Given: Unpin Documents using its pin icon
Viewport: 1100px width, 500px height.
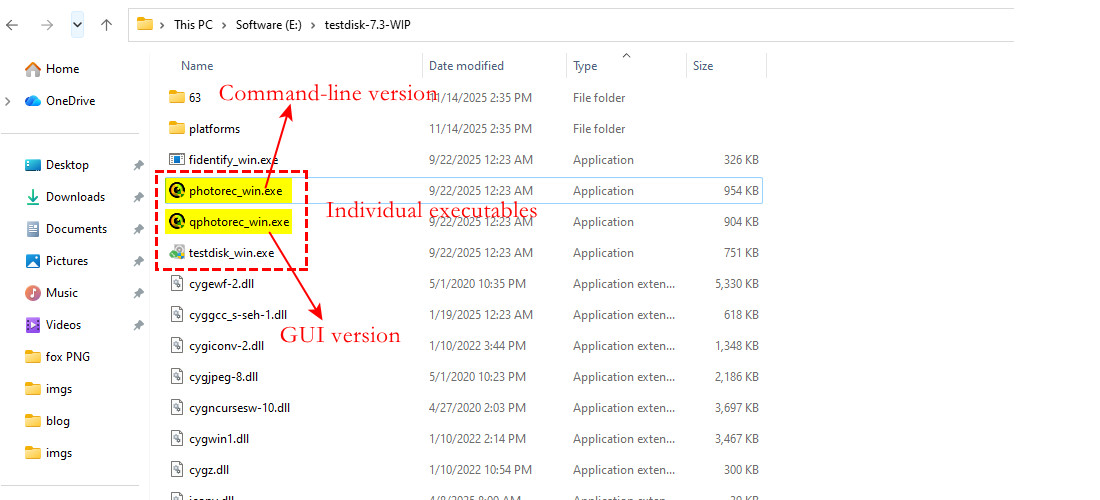Looking at the screenshot, I should pos(138,229).
